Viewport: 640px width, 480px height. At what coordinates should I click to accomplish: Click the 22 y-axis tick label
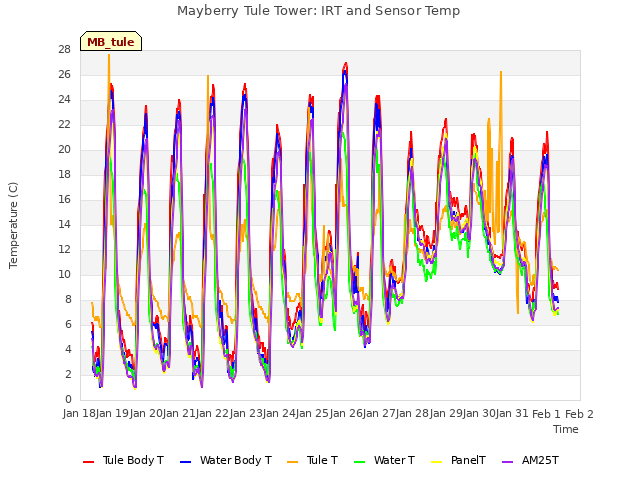click(64, 124)
